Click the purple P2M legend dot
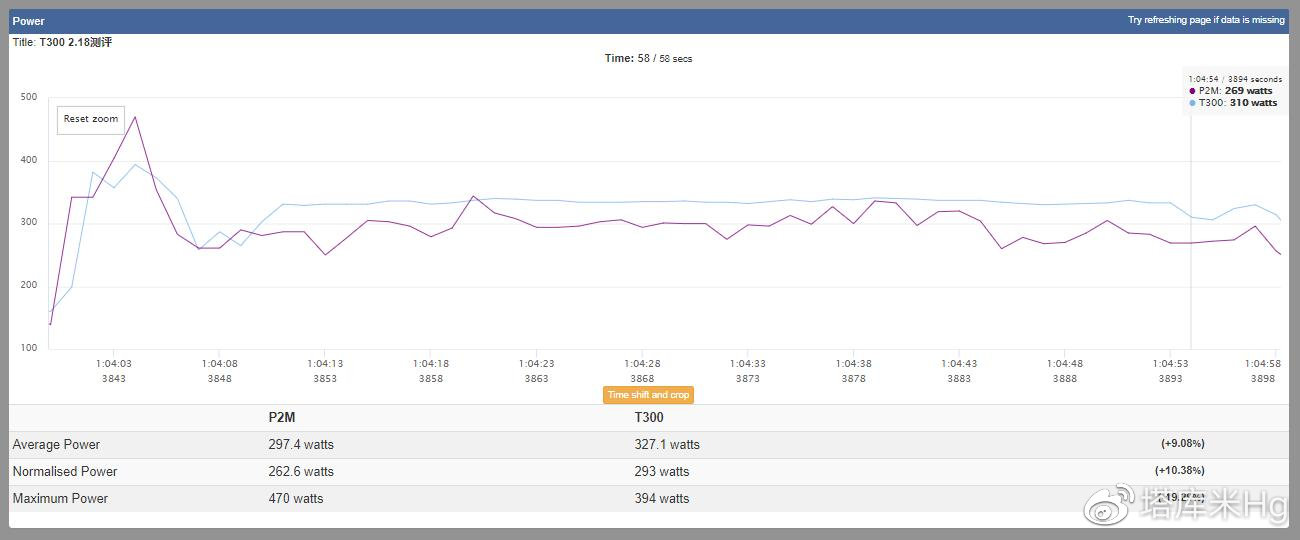This screenshot has width=1300, height=540. click(x=1192, y=91)
